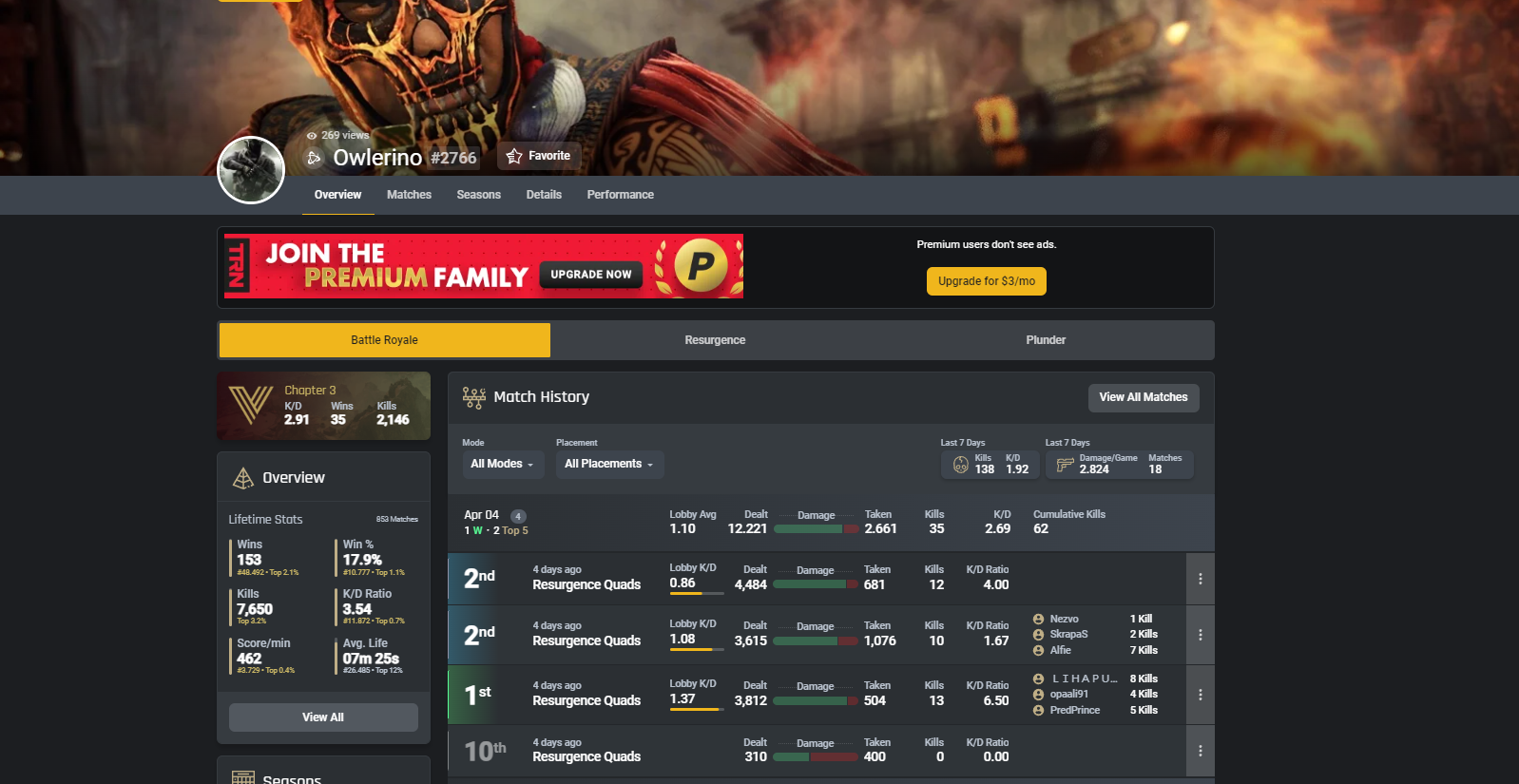Screen dimensions: 1519x784
Task: Select the Battle Royale mode tab
Action: point(385,340)
